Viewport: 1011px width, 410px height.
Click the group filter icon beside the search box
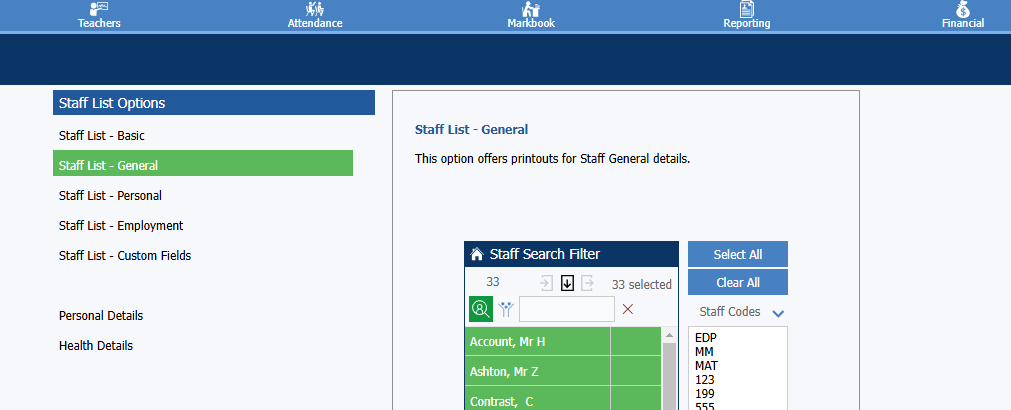pyautogui.click(x=506, y=309)
